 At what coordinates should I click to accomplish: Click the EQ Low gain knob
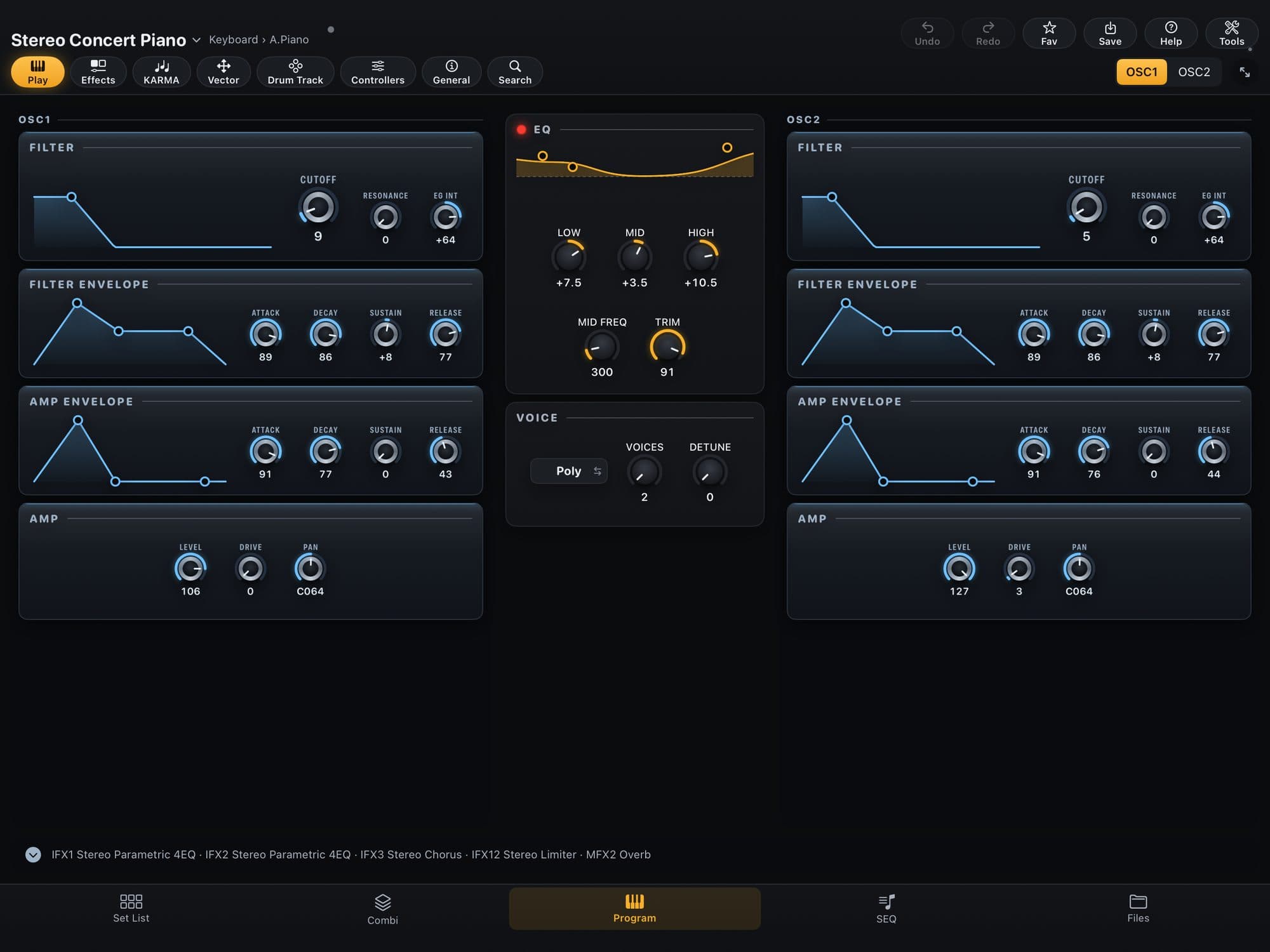(x=568, y=257)
